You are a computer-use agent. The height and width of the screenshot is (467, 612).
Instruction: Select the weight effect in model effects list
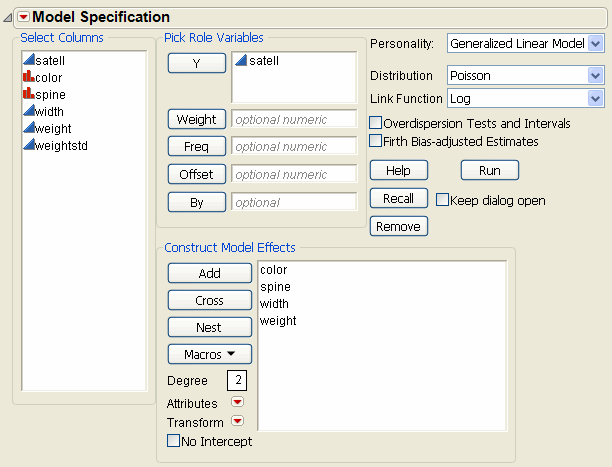(277, 321)
